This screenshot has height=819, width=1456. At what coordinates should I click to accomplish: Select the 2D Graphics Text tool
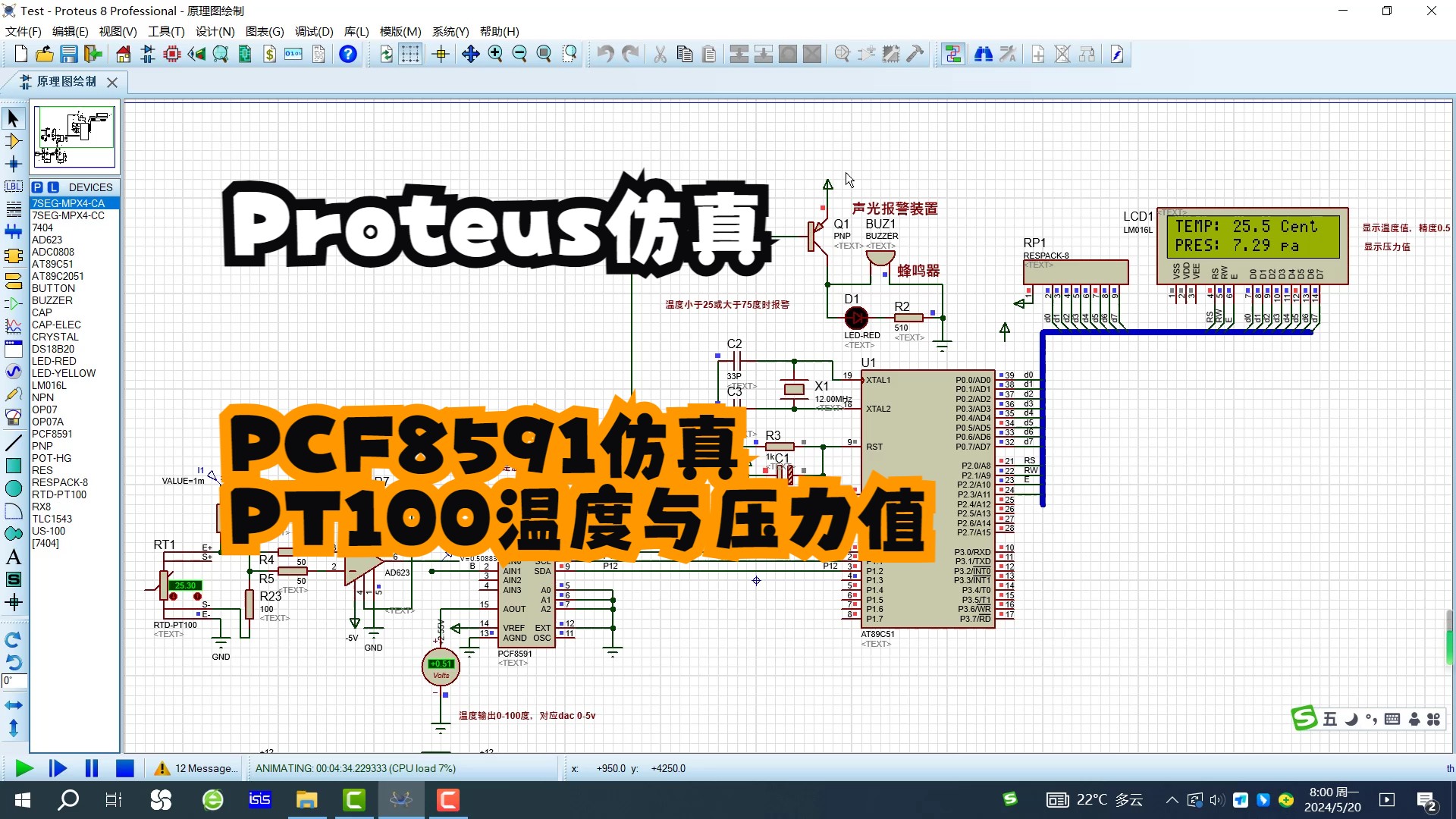click(x=13, y=556)
